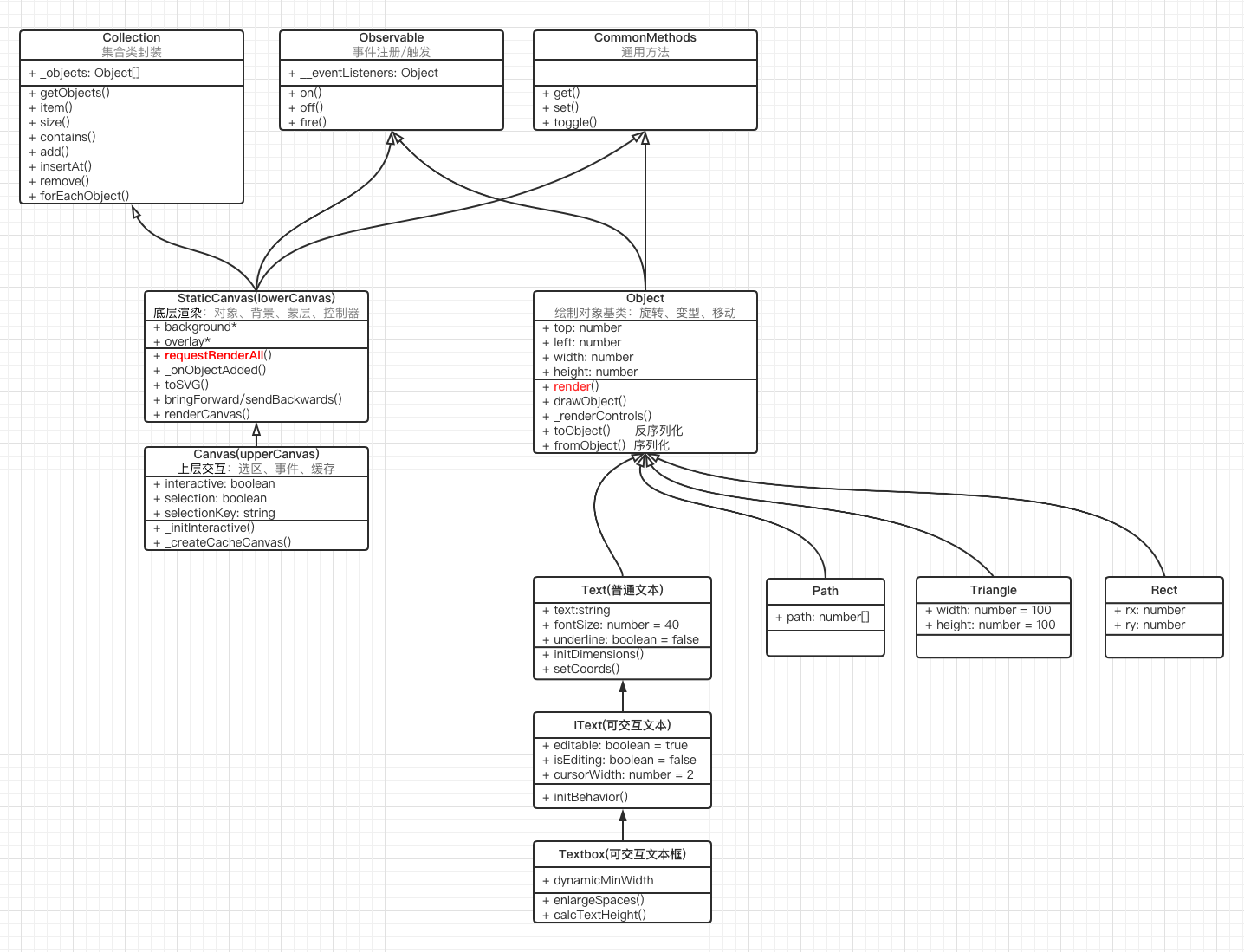Select the StaticCanvas(lowerCanvas) class title
Image resolution: width=1244 pixels, height=952 pixels.
(256, 298)
